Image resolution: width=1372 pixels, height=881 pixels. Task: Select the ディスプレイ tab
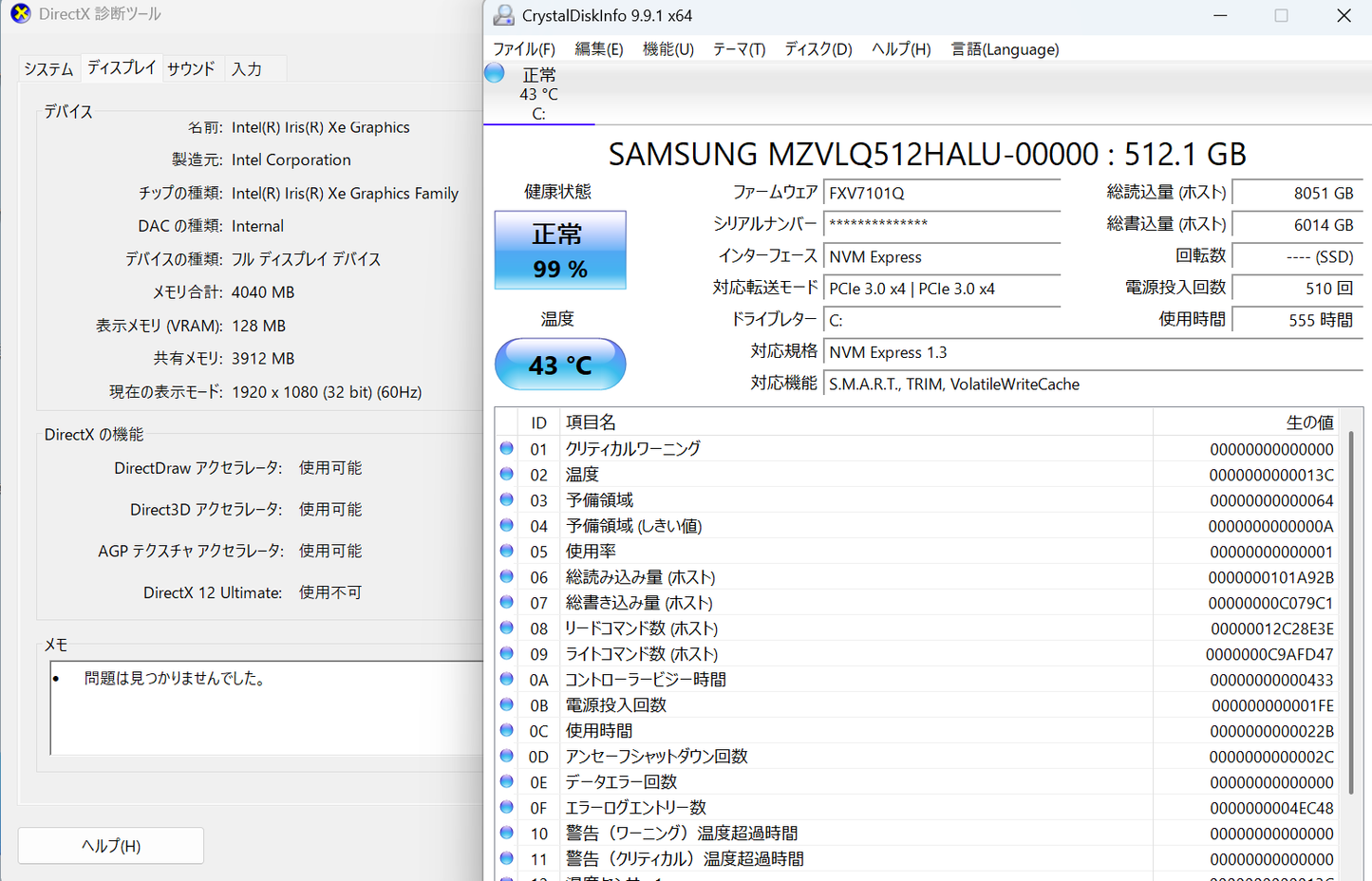click(x=122, y=67)
